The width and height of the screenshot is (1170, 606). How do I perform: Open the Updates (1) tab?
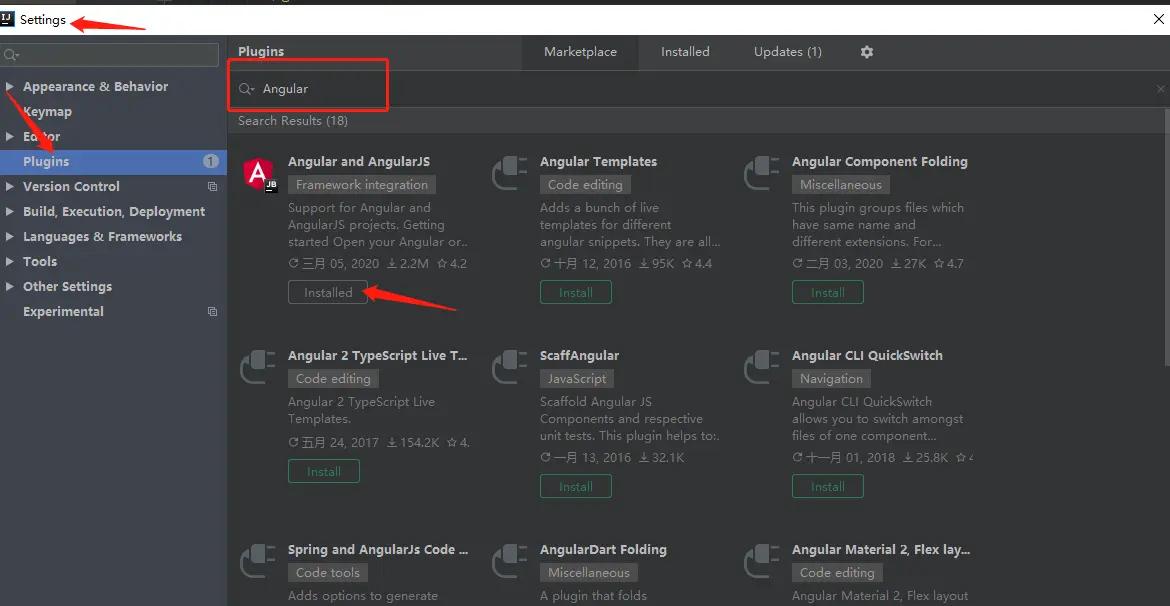(787, 52)
